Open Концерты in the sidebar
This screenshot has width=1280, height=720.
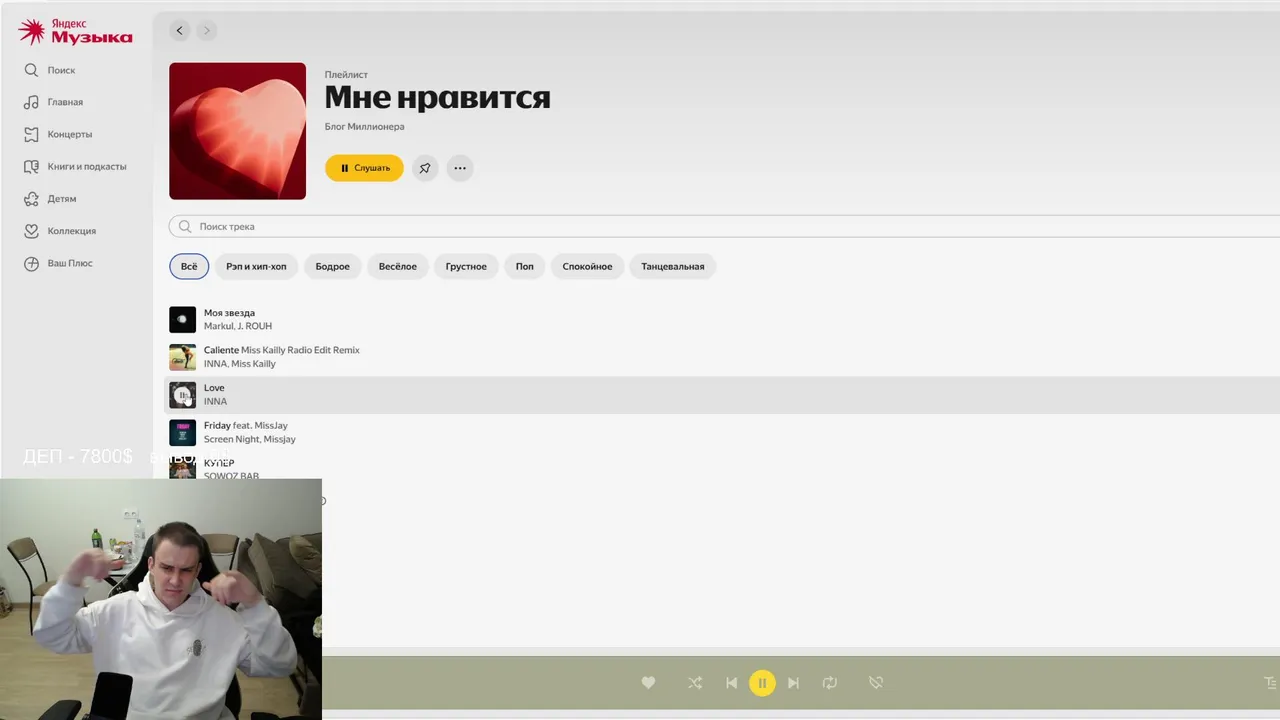[70, 134]
